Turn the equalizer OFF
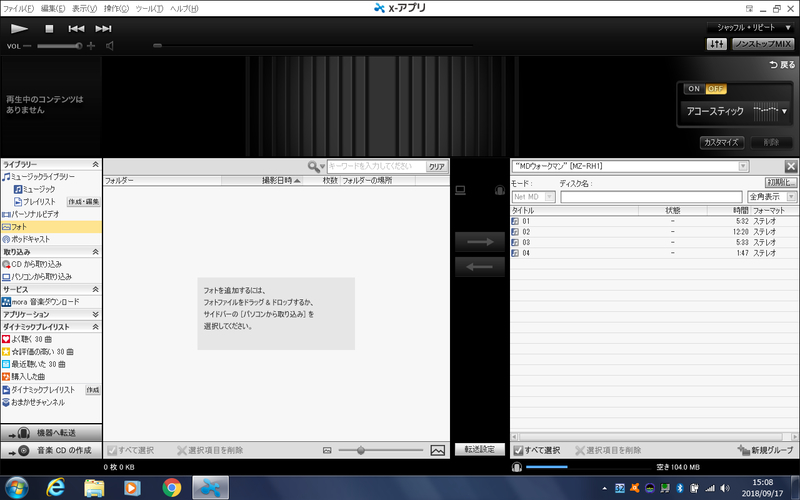 tap(716, 89)
